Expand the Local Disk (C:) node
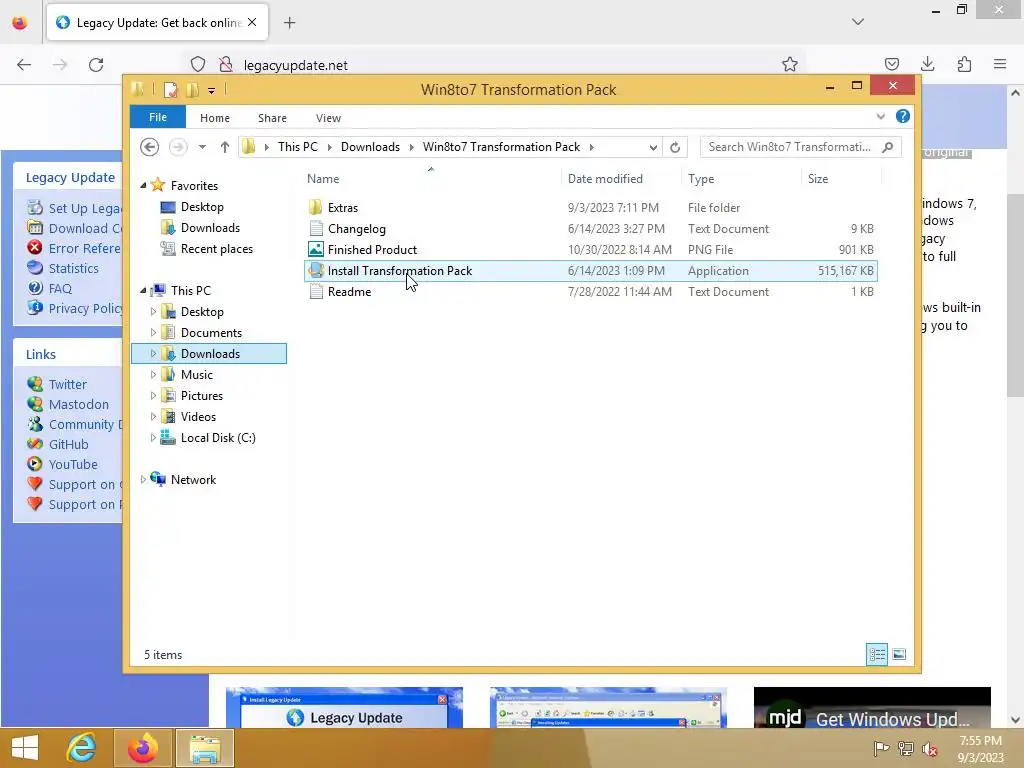The image size is (1024, 768). [153, 438]
